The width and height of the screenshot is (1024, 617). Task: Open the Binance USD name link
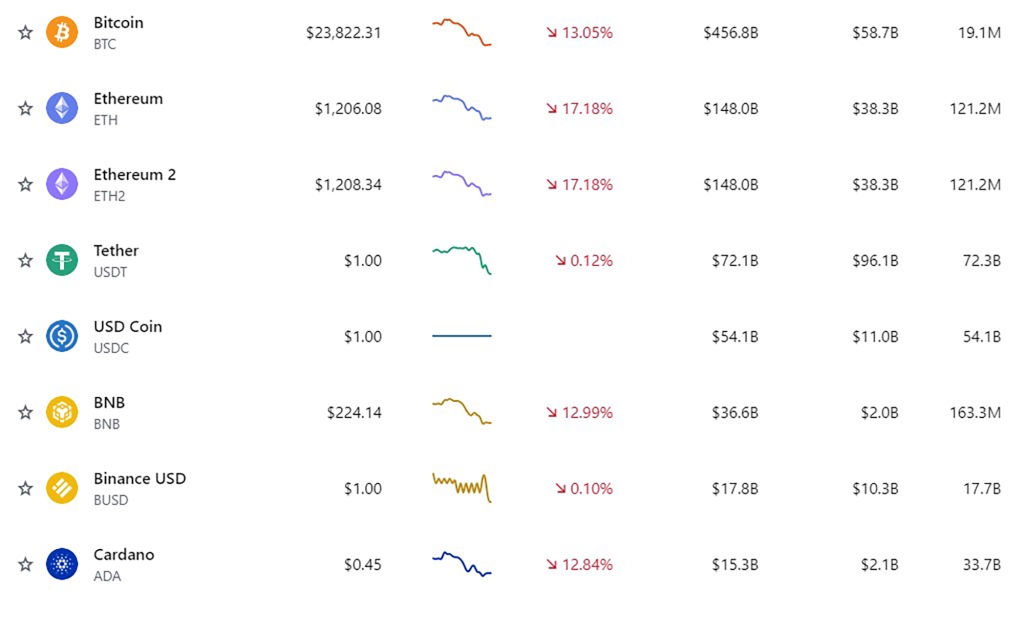[139, 479]
